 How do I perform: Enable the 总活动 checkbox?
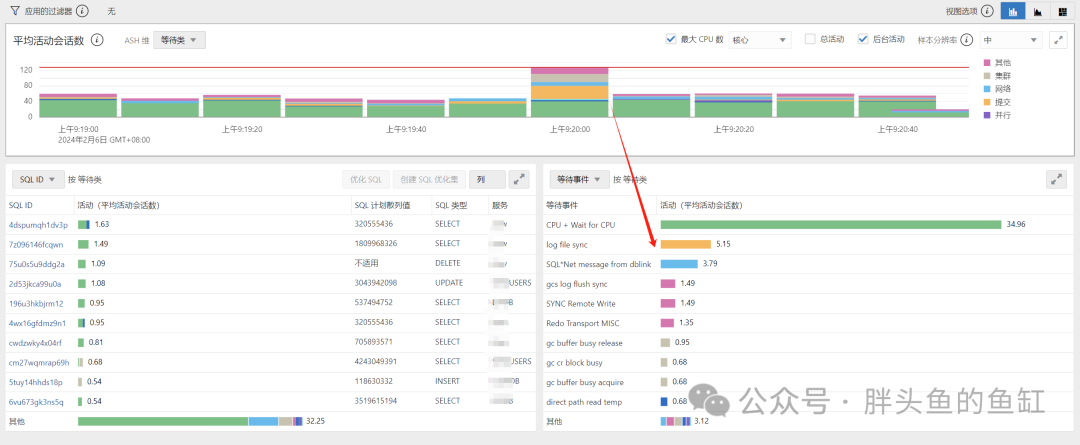coord(810,39)
